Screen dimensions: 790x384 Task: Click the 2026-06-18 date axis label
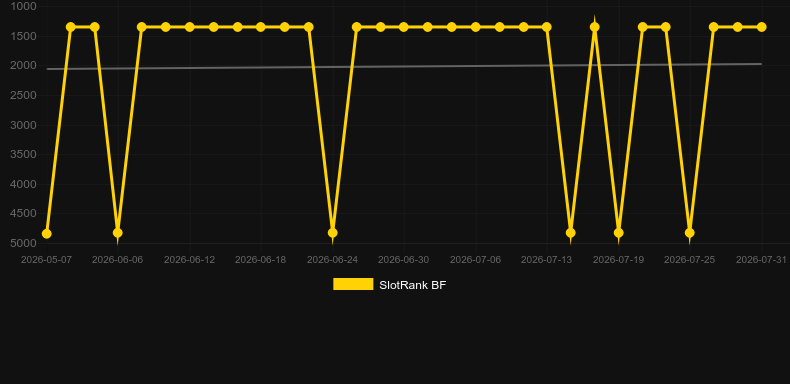pos(260,260)
